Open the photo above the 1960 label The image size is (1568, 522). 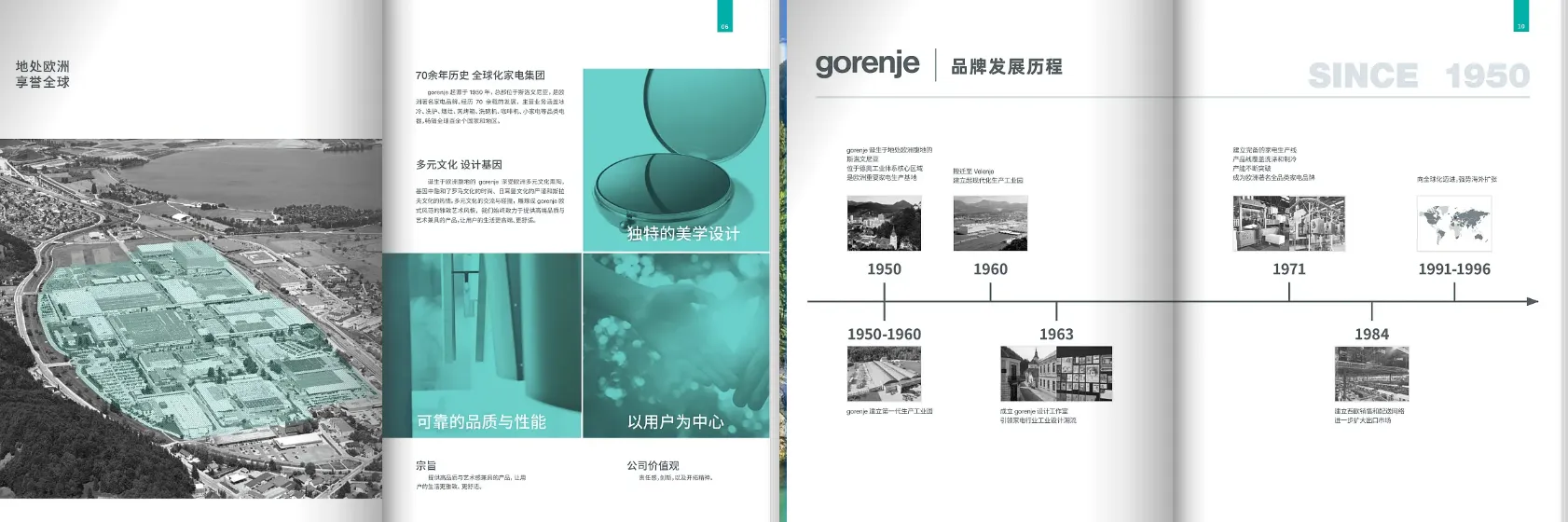tap(990, 223)
